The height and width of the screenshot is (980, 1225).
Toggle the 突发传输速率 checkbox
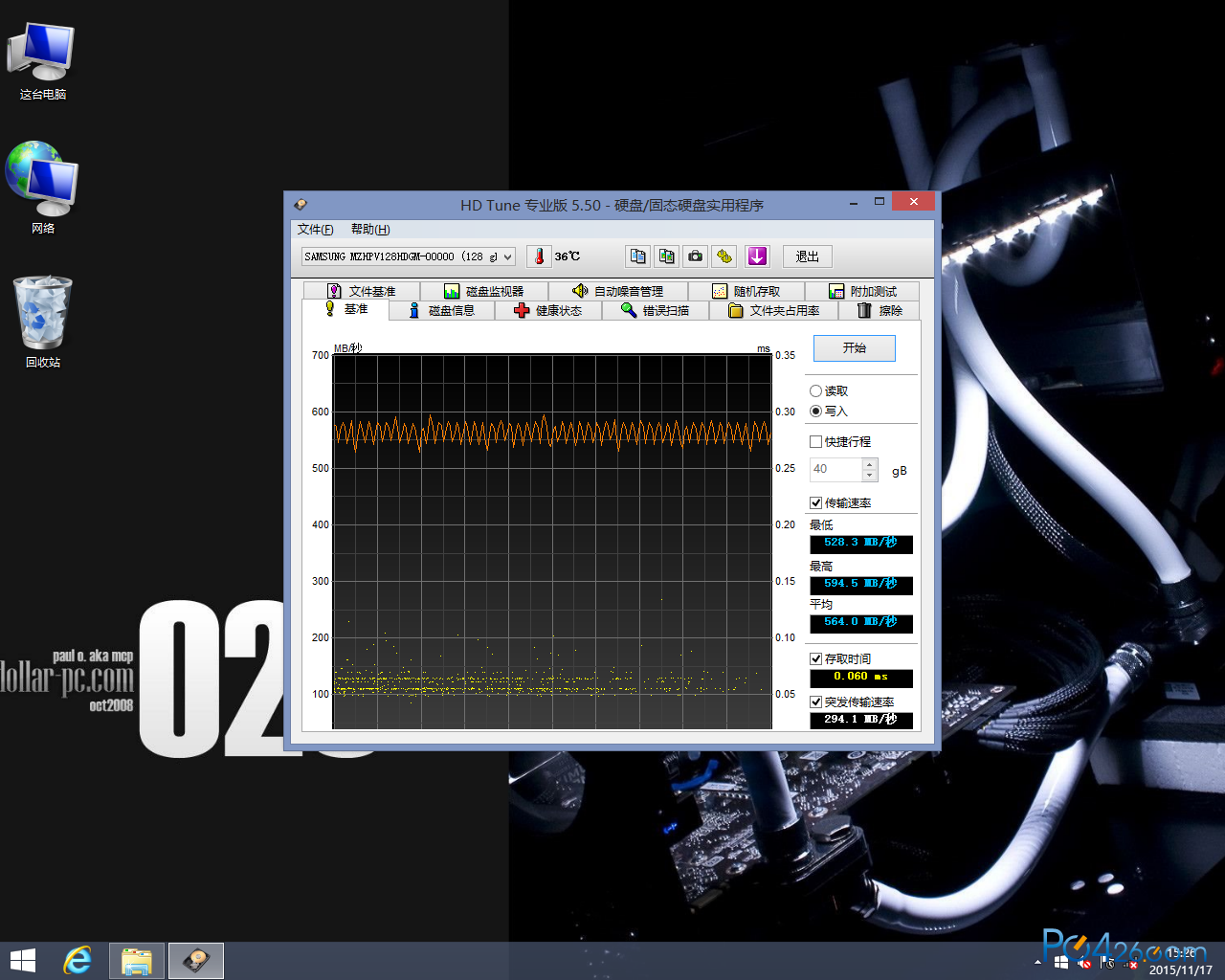(815, 702)
